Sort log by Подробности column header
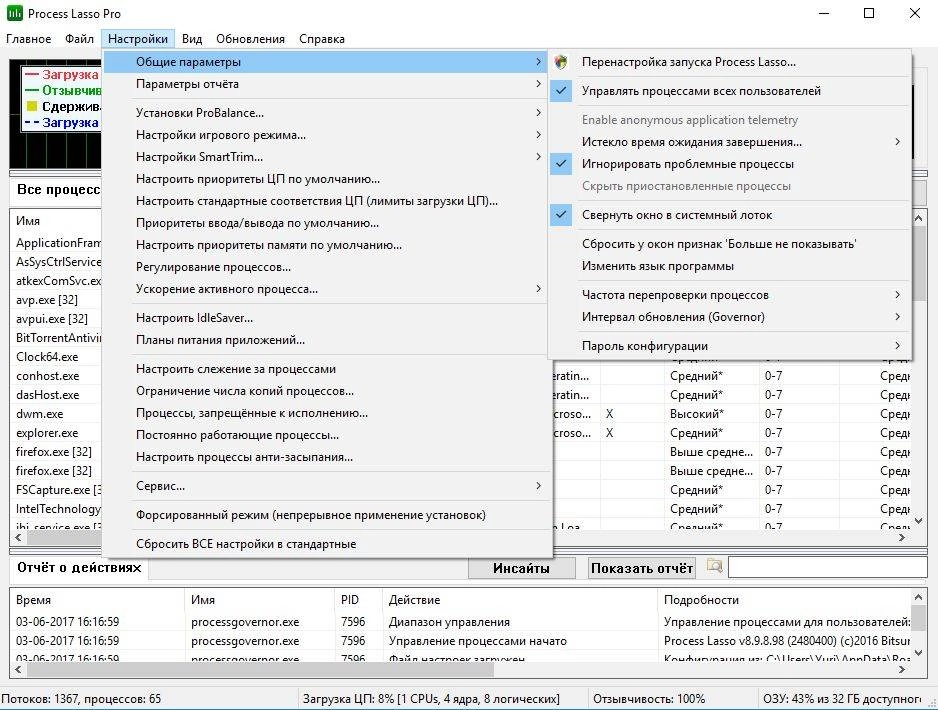 pos(784,600)
